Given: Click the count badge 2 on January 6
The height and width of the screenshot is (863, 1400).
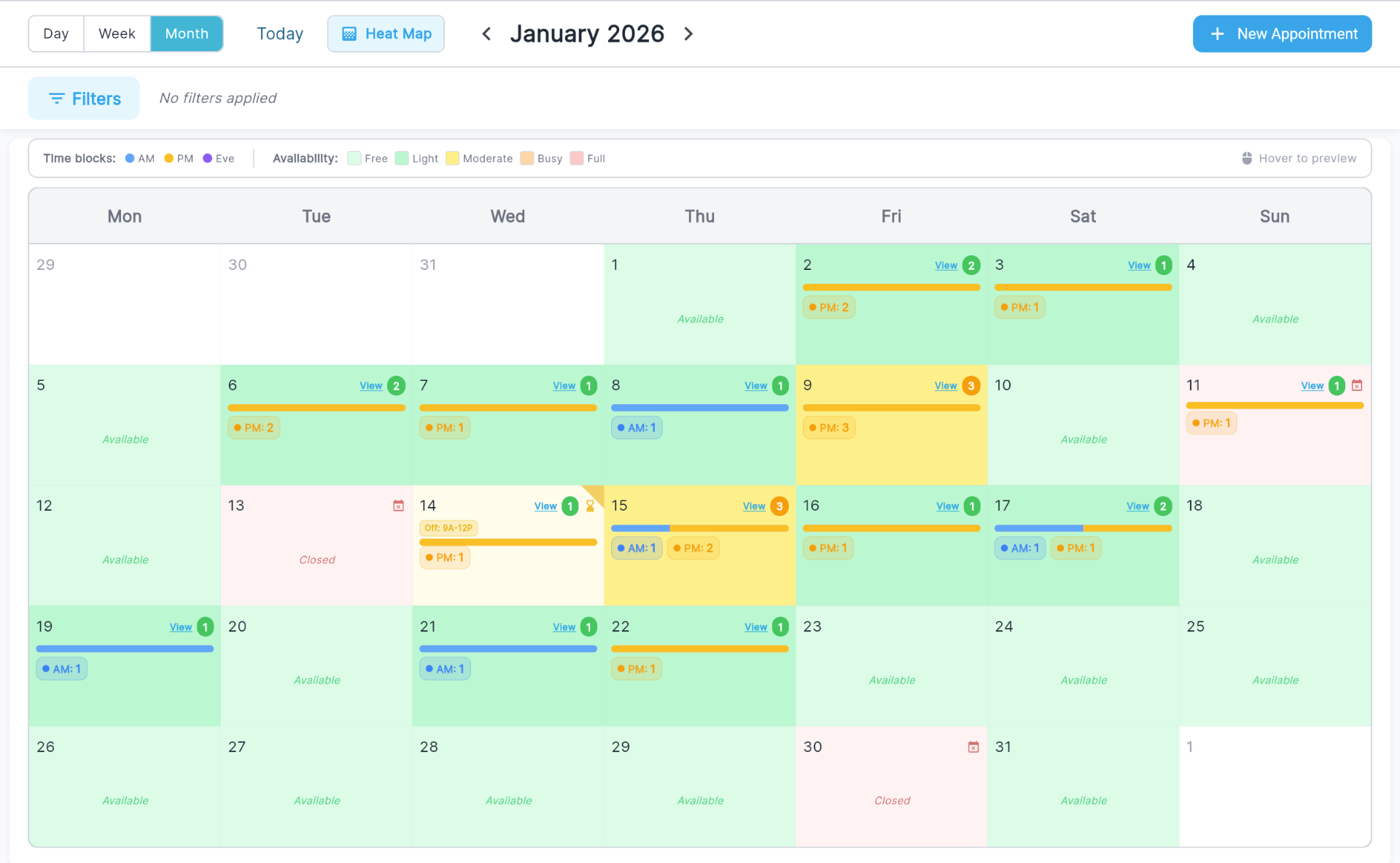Looking at the screenshot, I should [x=396, y=386].
